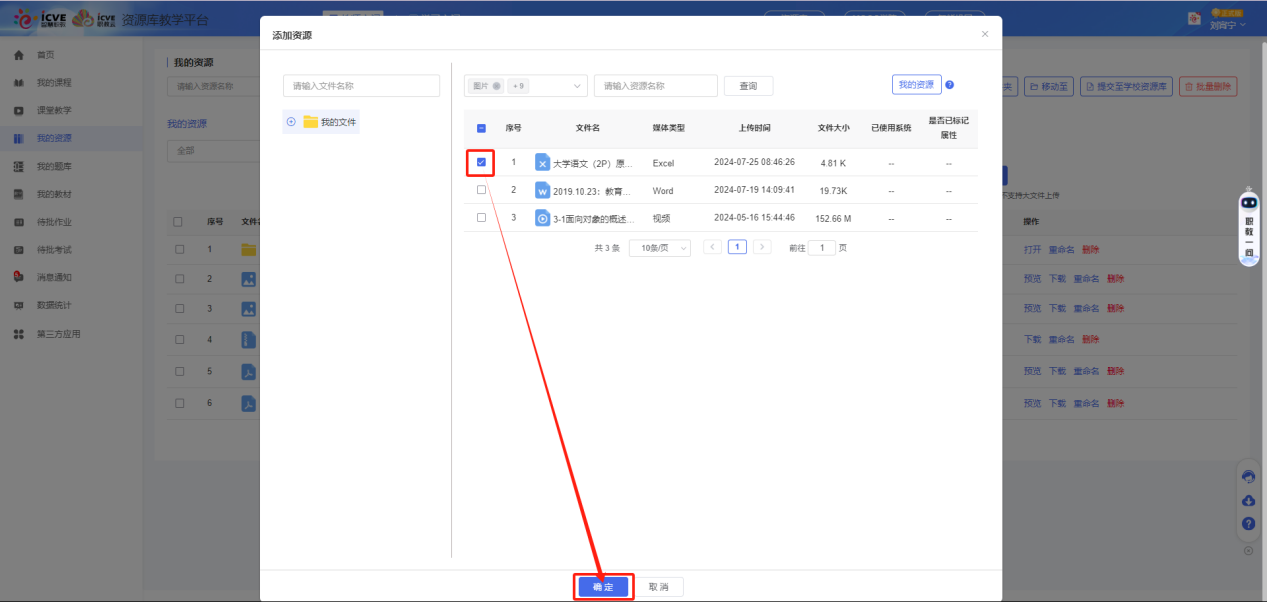Image resolution: width=1267 pixels, height=602 pixels.
Task: Click the 确定 confirm button
Action: 603,587
